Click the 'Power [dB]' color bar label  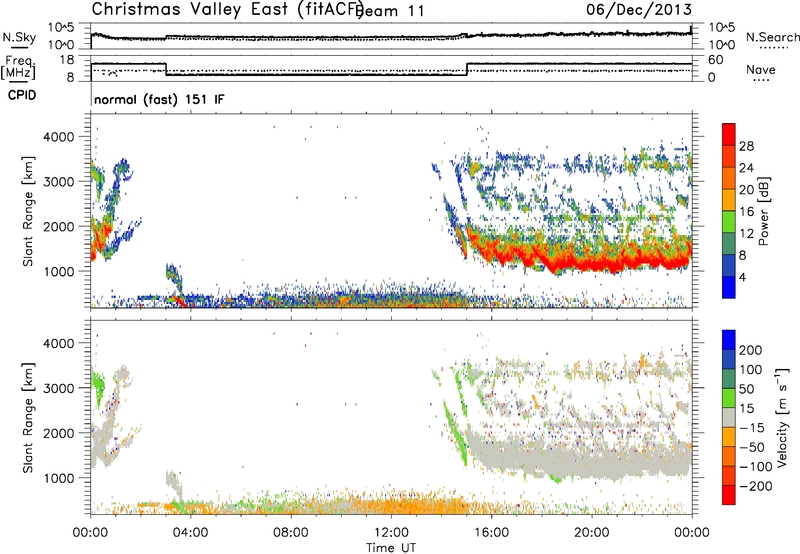coord(763,211)
